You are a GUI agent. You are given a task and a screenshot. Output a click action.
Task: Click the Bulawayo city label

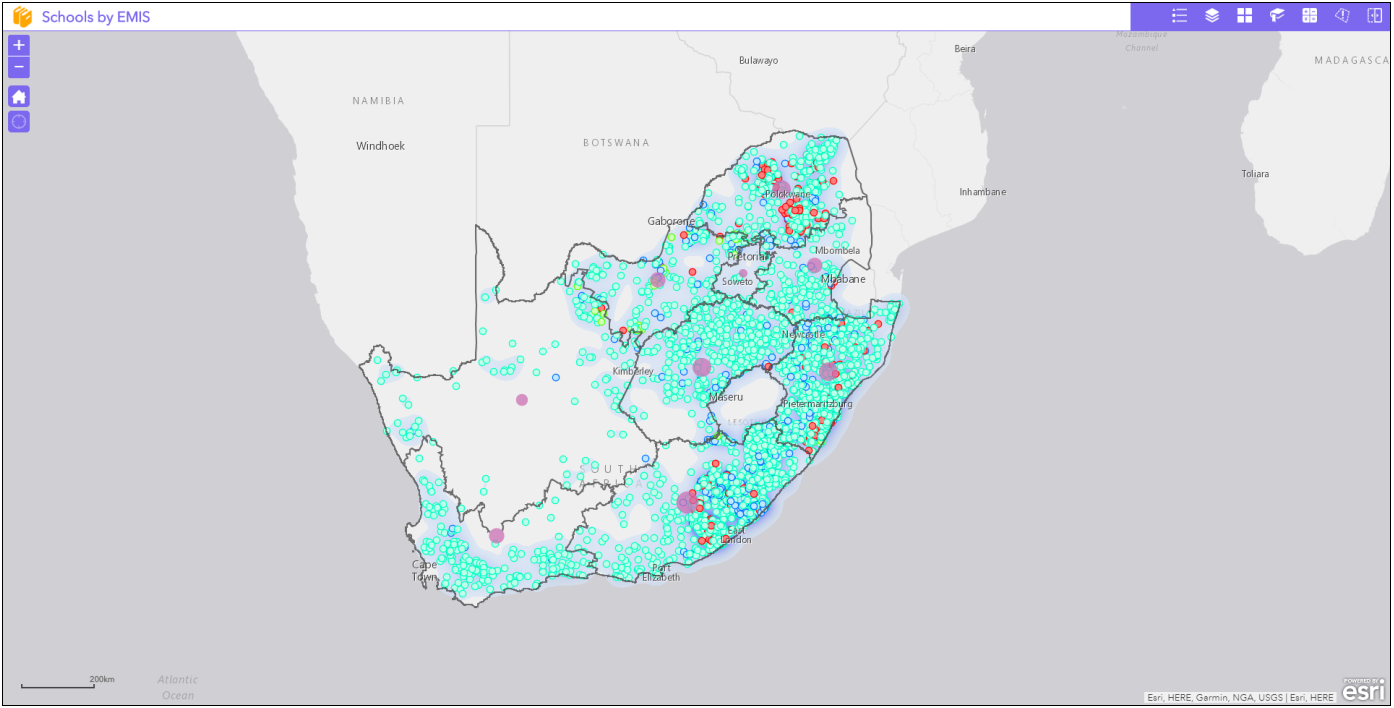758,61
